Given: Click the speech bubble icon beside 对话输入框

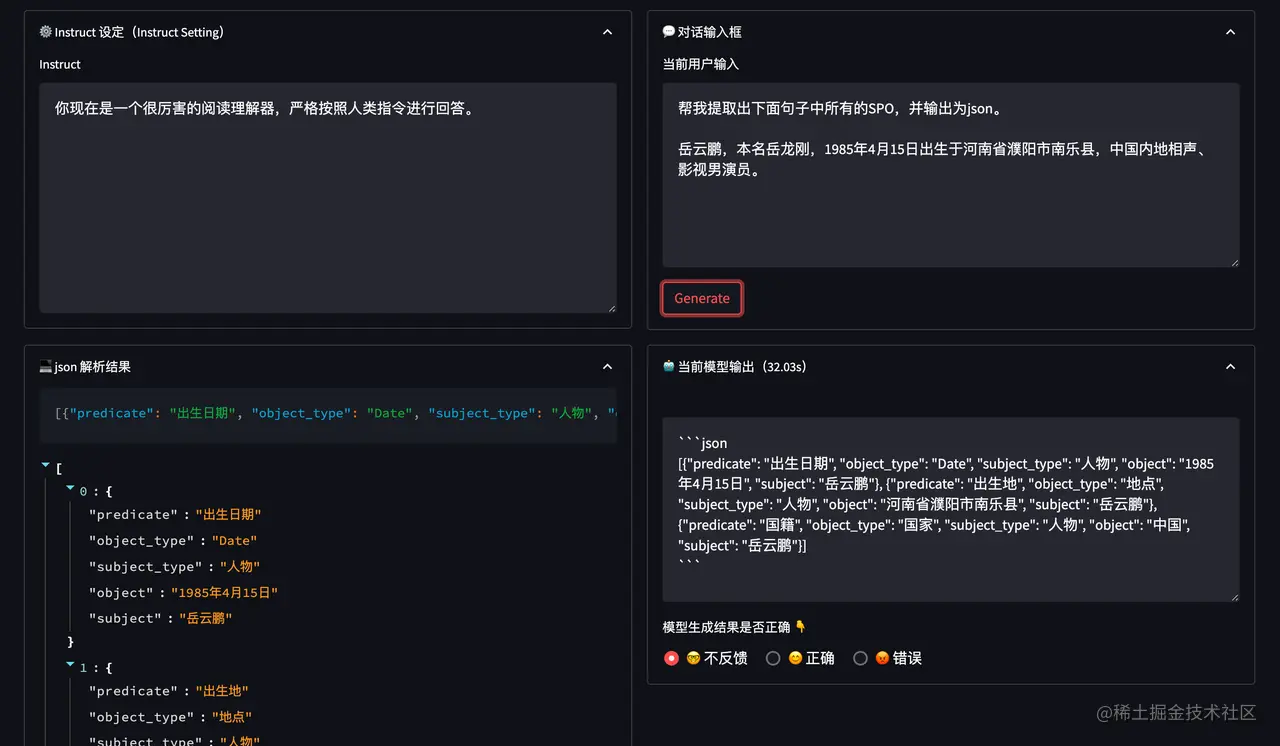Looking at the screenshot, I should [669, 32].
